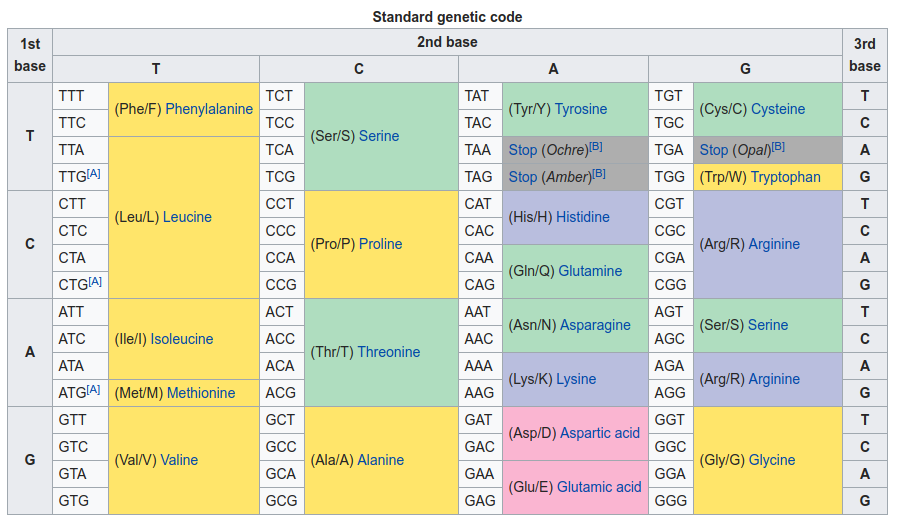Open the Phenylalanine link

[x=209, y=109]
